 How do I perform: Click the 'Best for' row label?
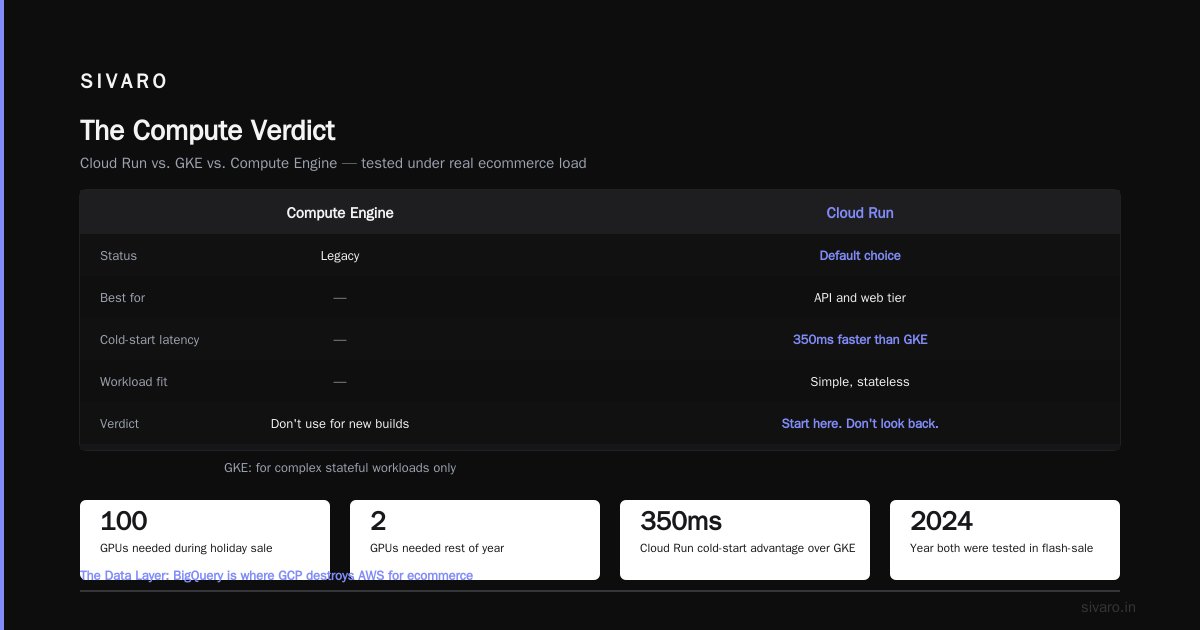tap(122, 298)
